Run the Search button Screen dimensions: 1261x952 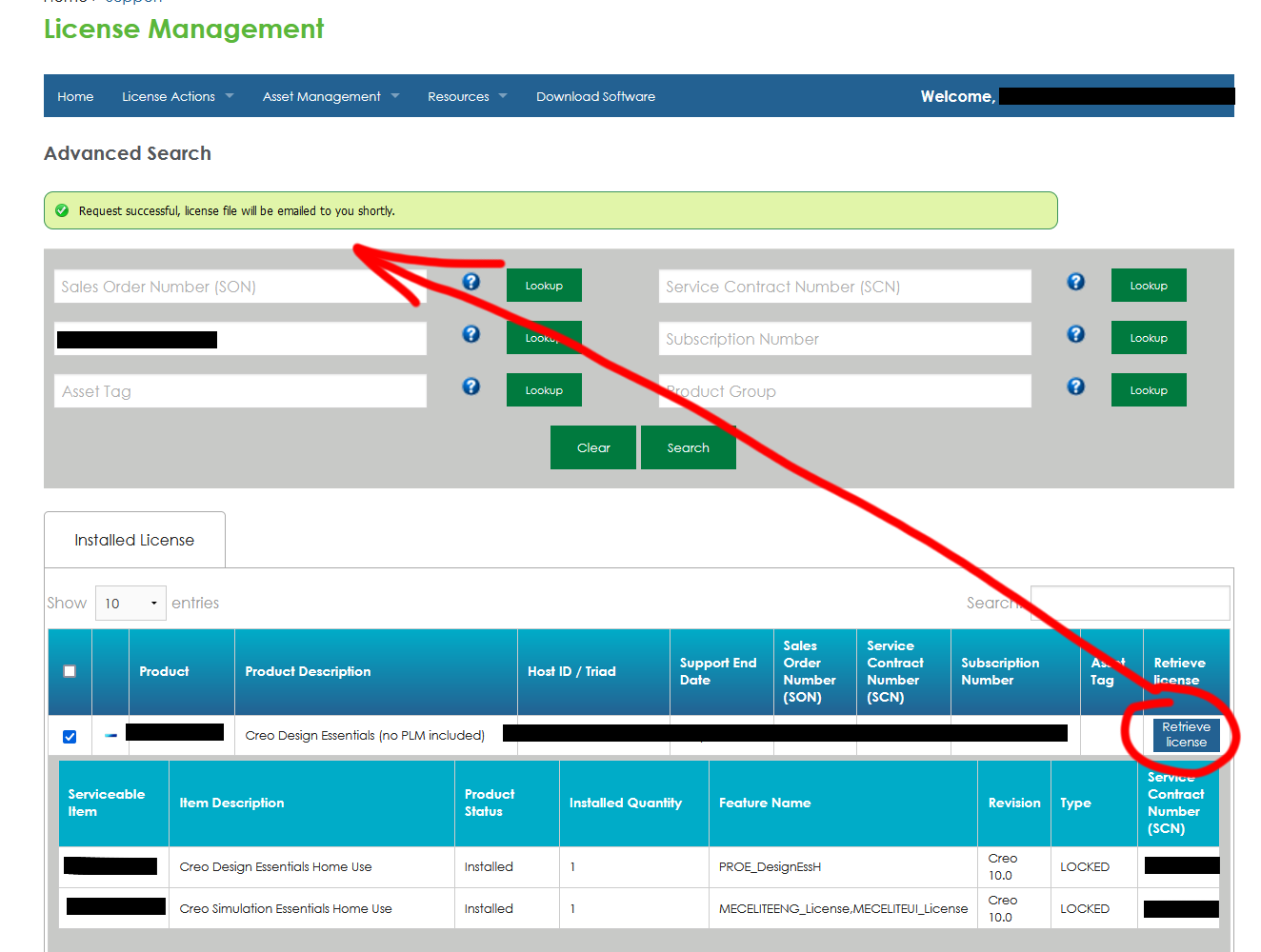(x=689, y=447)
